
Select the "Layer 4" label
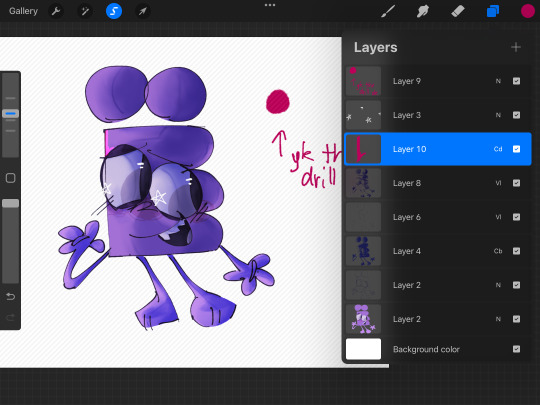407,251
